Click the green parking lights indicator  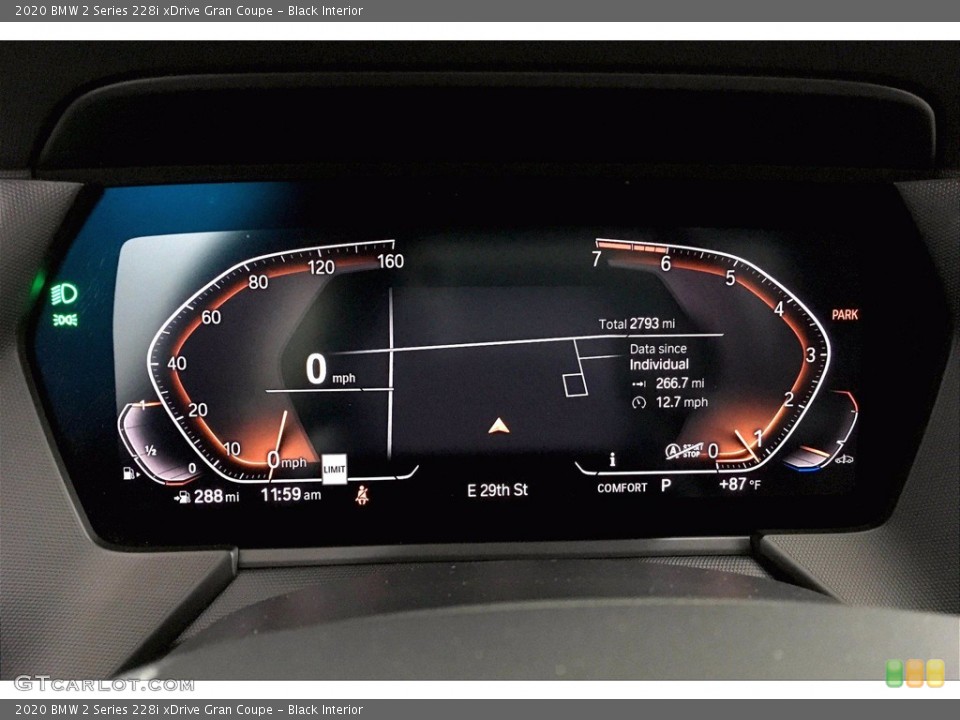click(64, 320)
